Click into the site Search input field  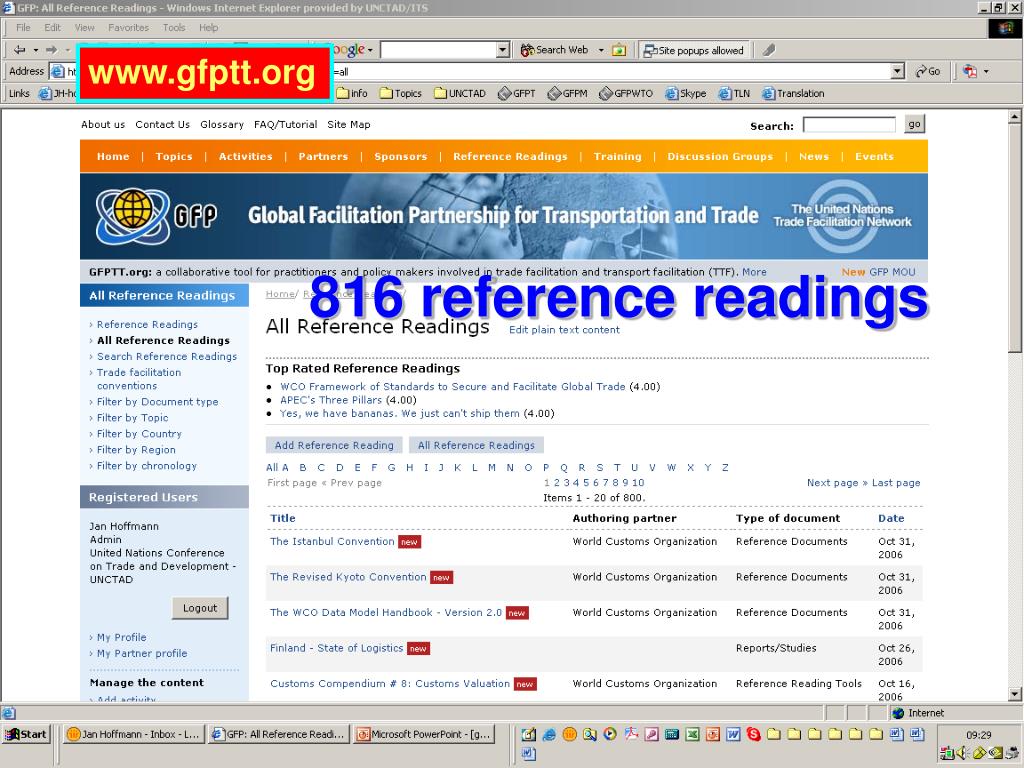click(849, 125)
